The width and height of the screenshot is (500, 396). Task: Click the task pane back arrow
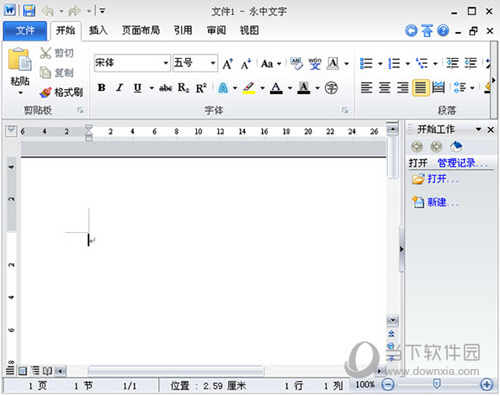[x=417, y=146]
